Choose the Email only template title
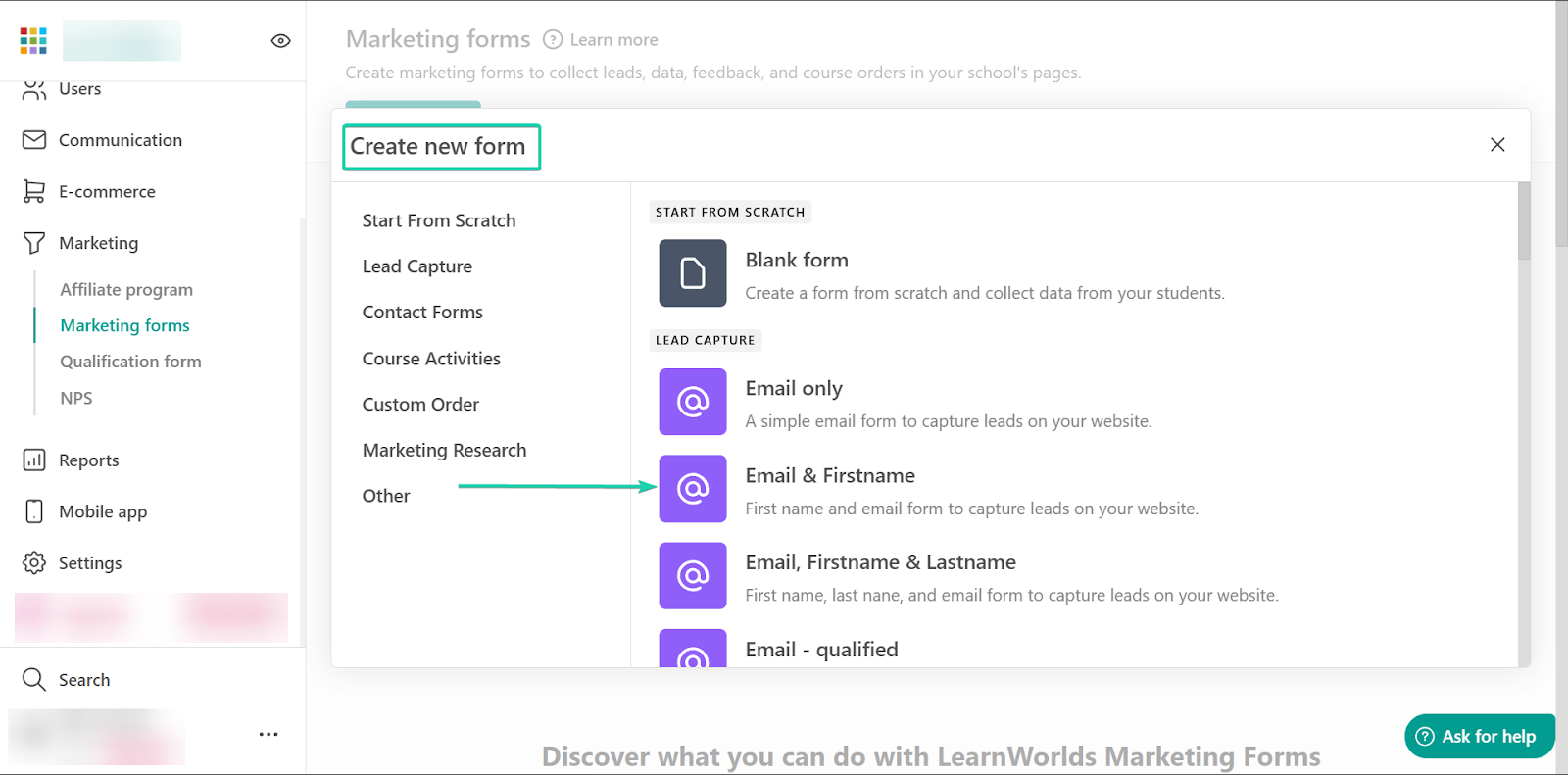The image size is (1568, 775). (x=794, y=388)
